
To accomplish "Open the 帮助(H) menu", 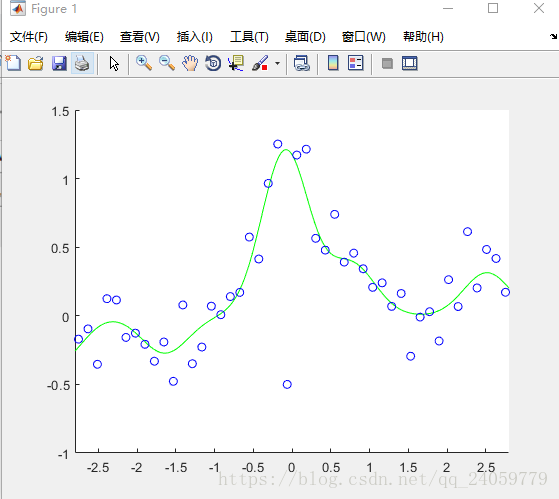I will click(x=423, y=37).
